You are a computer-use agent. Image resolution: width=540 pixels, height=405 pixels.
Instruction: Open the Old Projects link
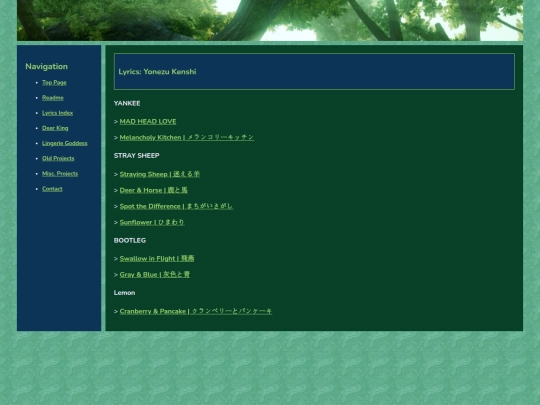tap(58, 158)
